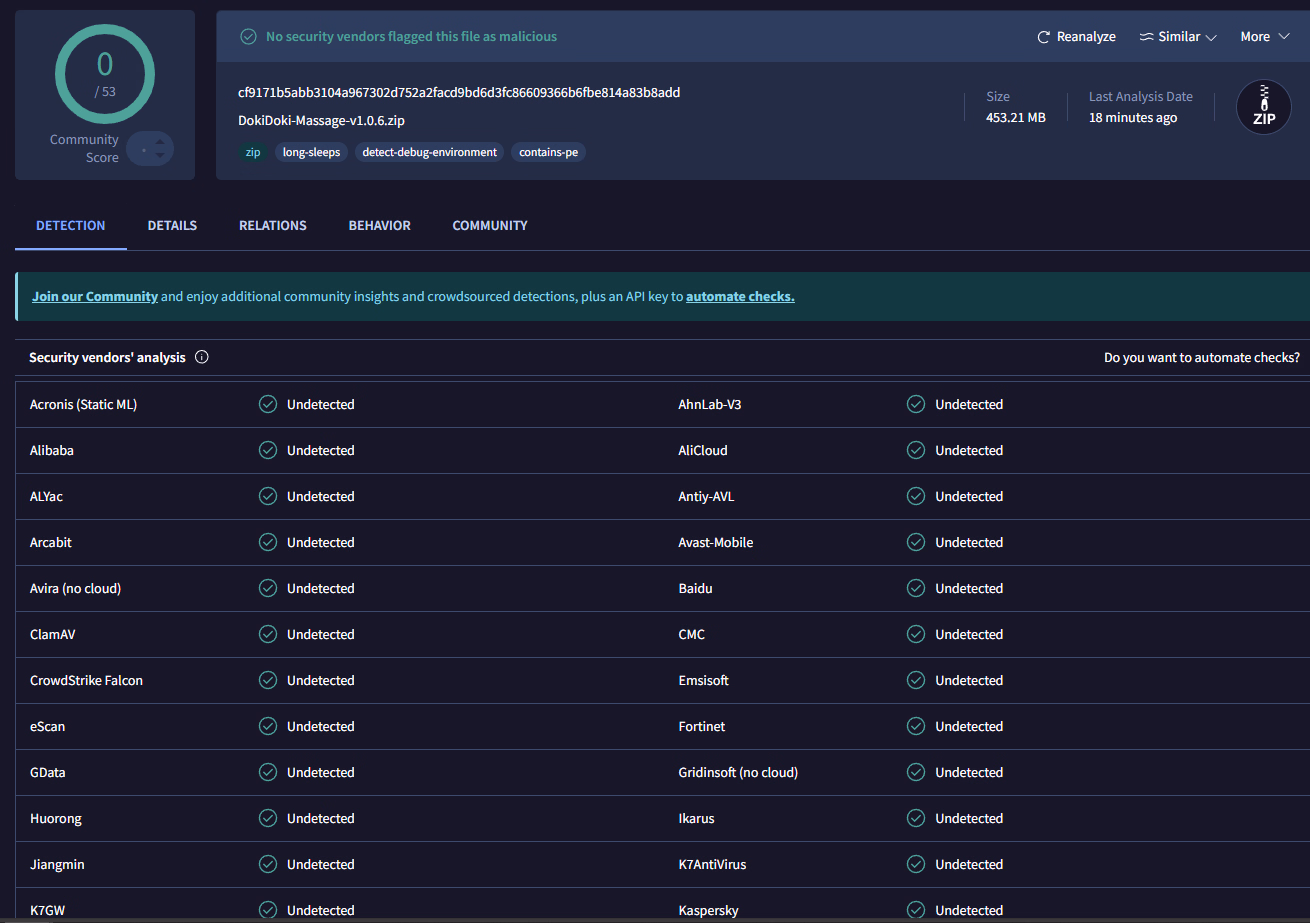Switch to the Detection tab
This screenshot has height=923, width=1310.
click(x=71, y=226)
